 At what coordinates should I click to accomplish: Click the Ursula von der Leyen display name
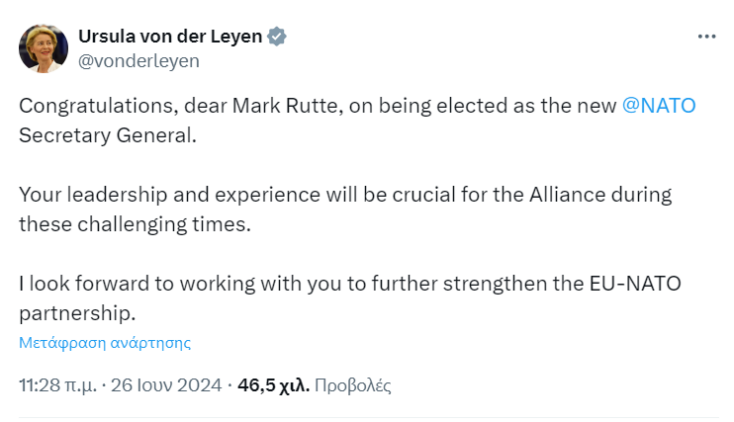[169, 37]
